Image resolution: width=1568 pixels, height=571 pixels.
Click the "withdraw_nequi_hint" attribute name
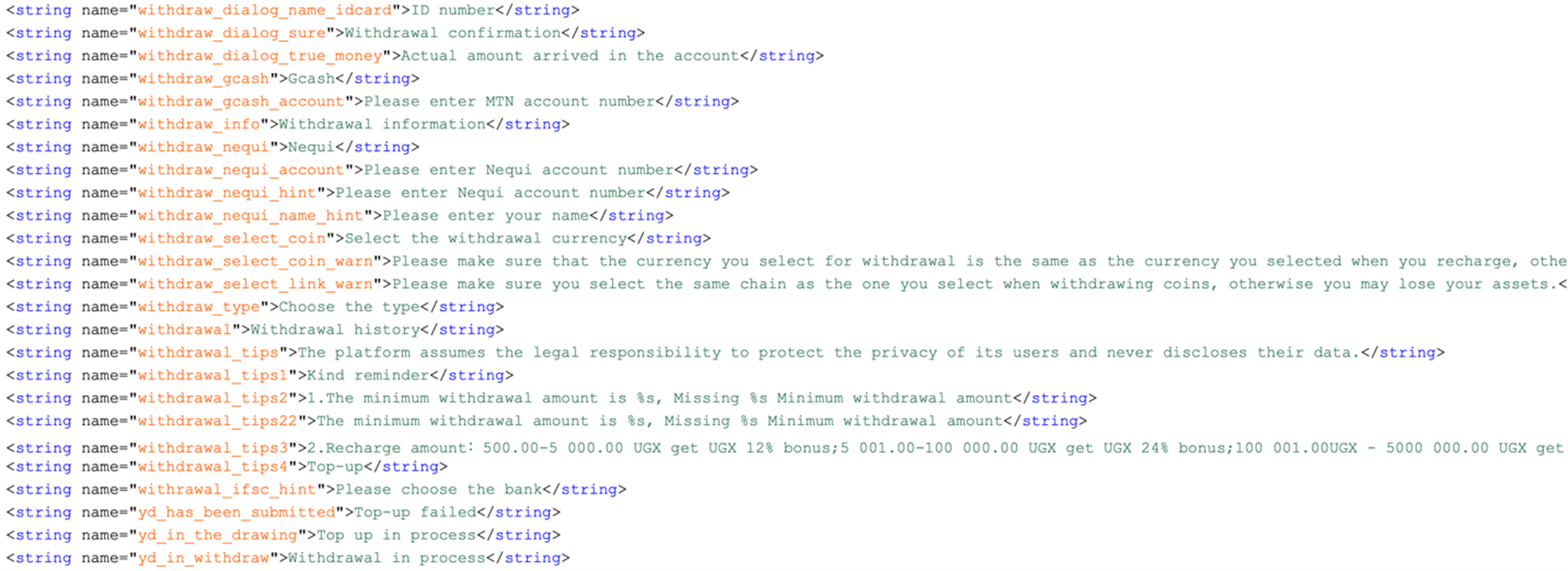[227, 193]
